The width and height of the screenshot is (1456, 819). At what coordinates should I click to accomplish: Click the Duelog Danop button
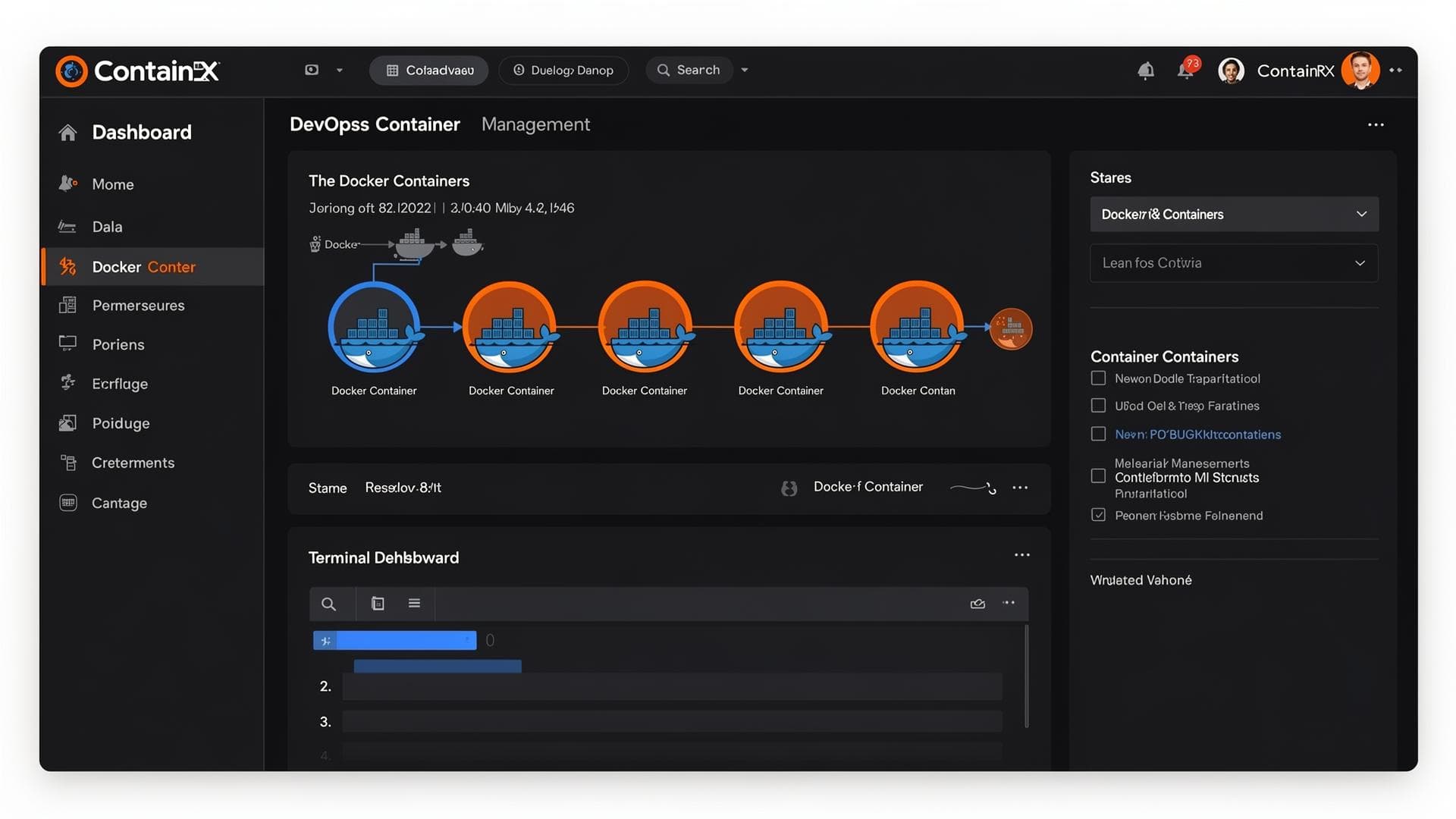pyautogui.click(x=563, y=71)
